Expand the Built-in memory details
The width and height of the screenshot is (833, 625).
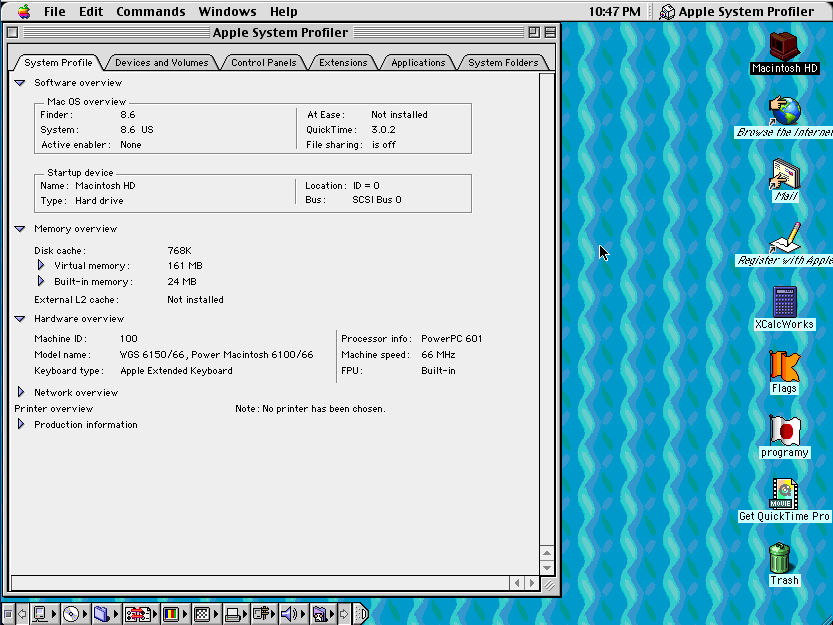point(41,281)
